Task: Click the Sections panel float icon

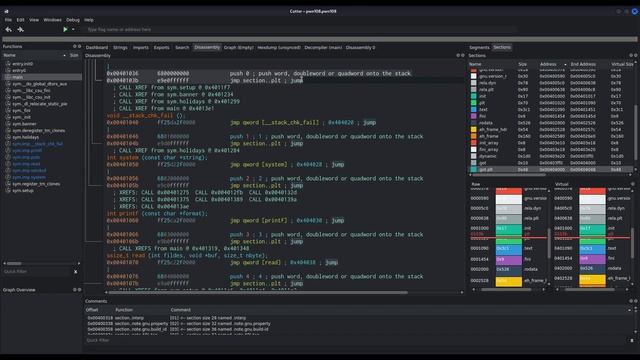Action: (631, 56)
